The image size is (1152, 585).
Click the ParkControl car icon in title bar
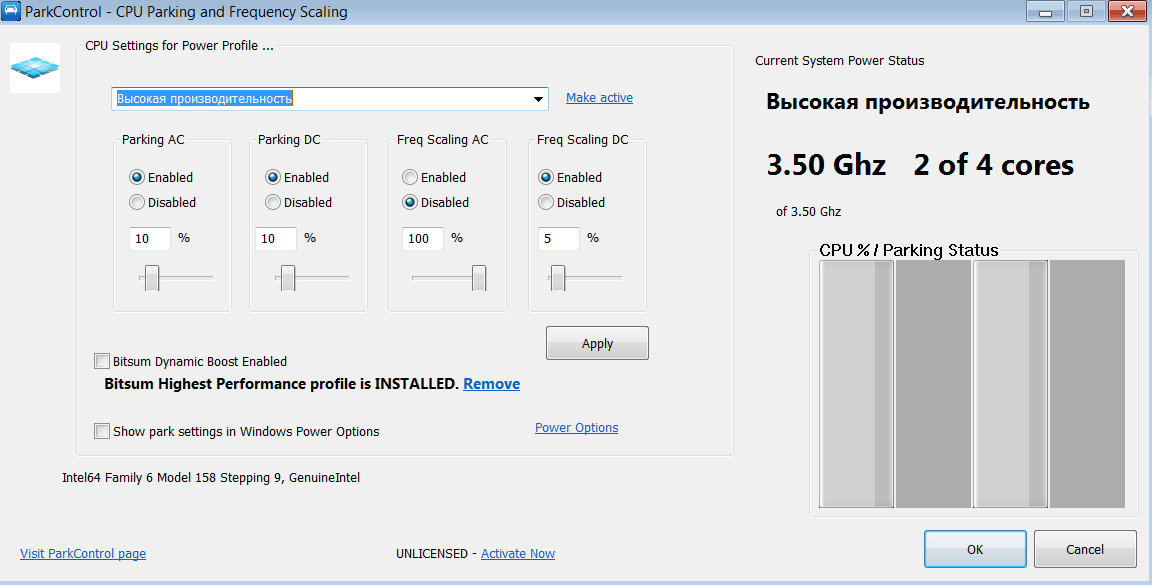(x=11, y=12)
